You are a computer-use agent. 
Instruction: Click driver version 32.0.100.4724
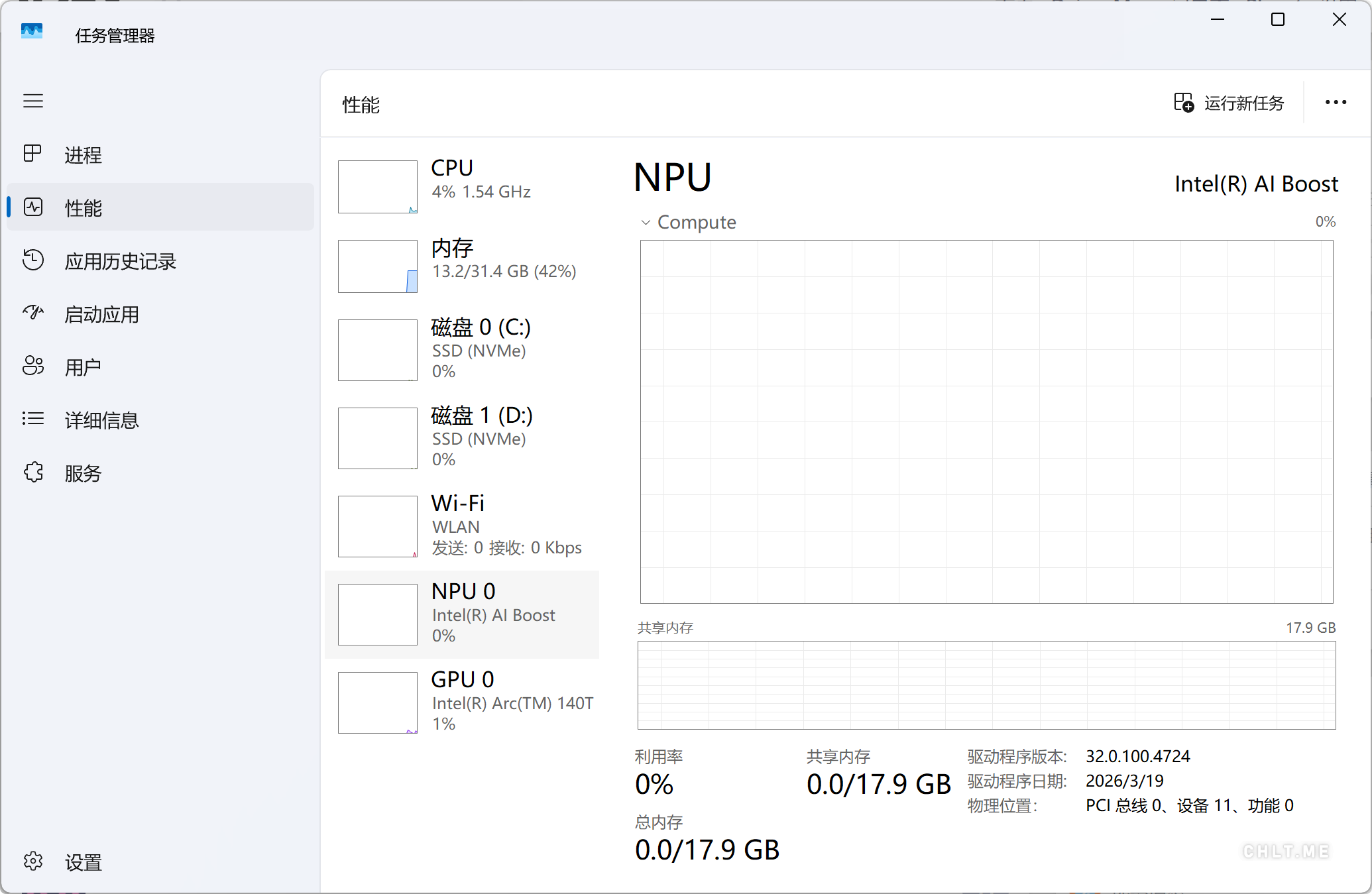click(1138, 757)
